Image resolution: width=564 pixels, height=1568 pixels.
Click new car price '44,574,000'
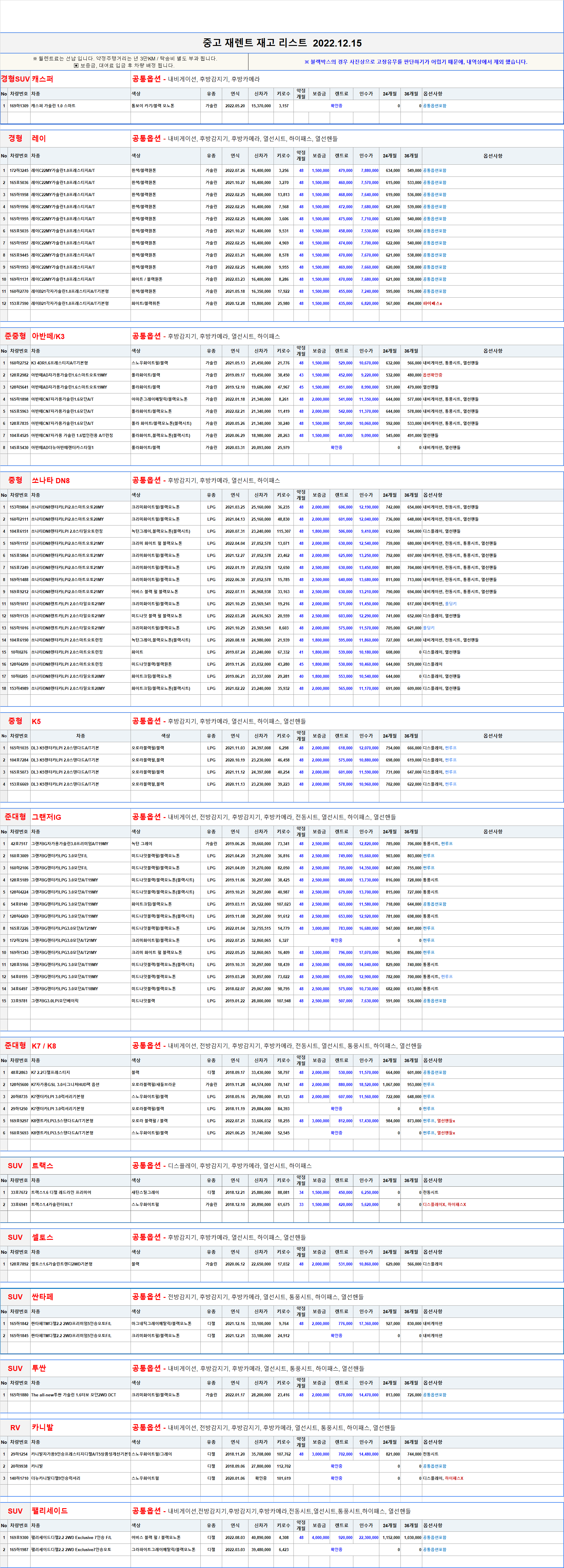click(x=261, y=1085)
